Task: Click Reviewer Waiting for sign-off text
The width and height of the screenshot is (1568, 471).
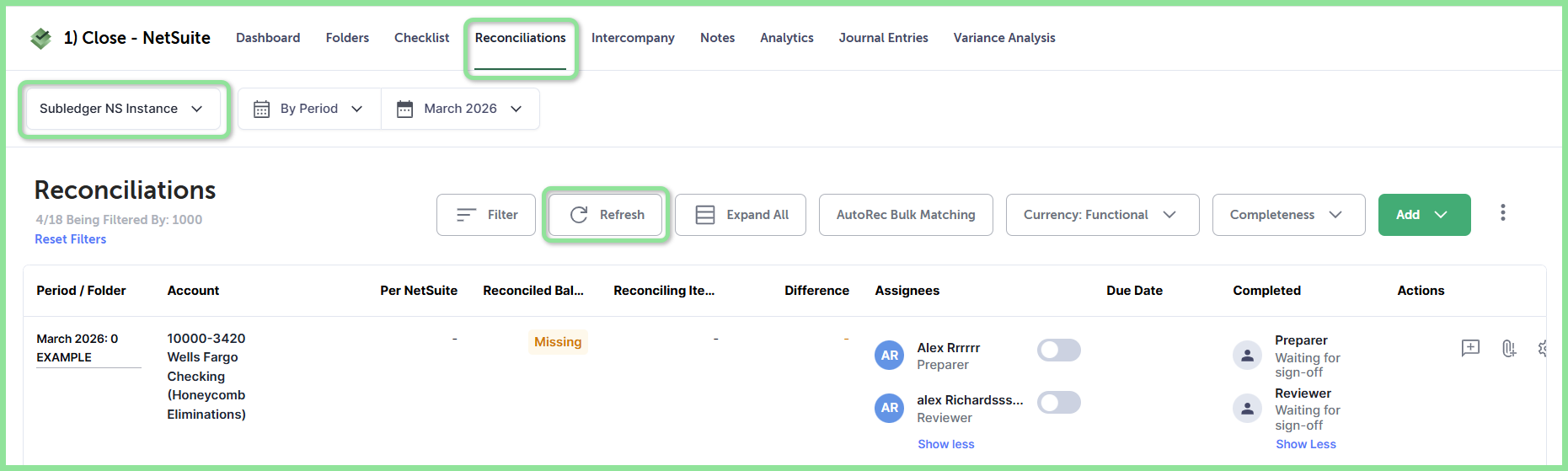Action: [x=1308, y=409]
